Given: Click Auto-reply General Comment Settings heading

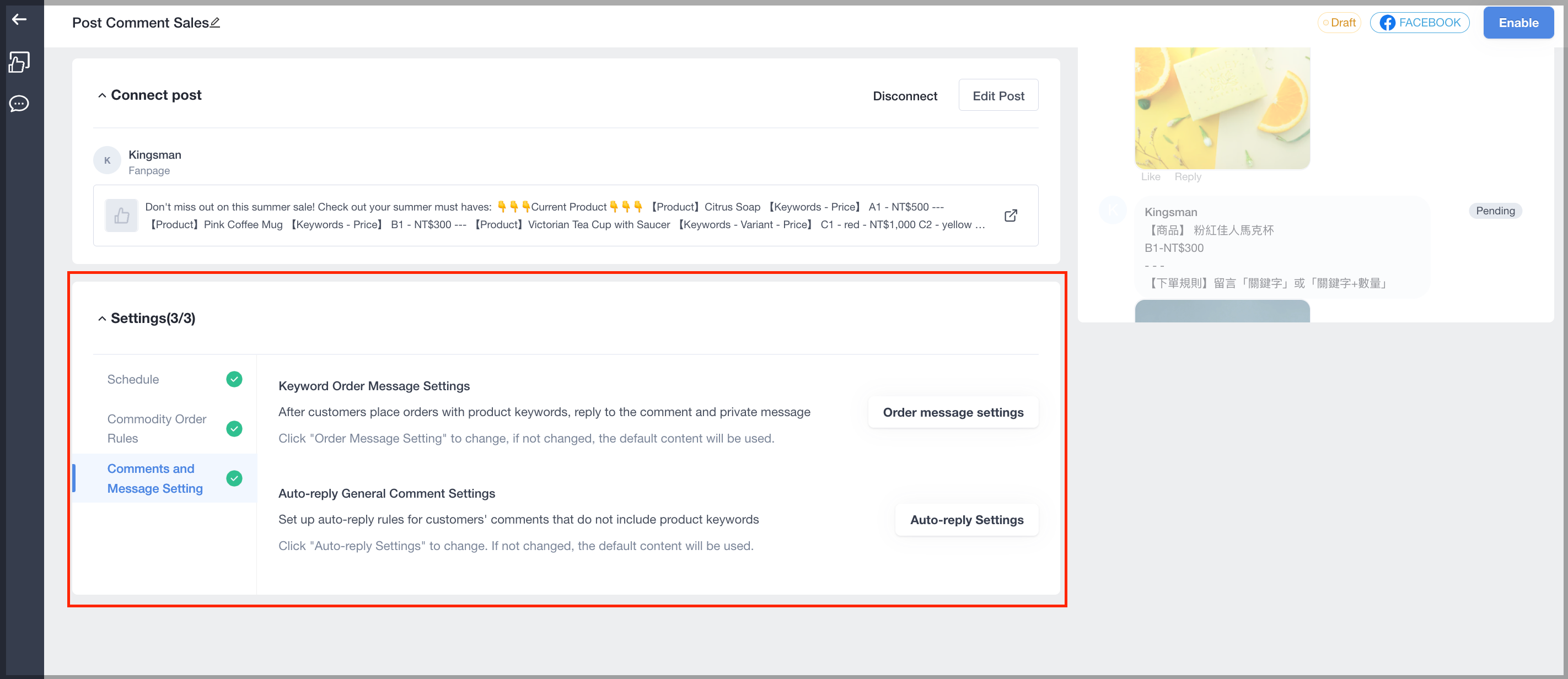Looking at the screenshot, I should tap(386, 493).
